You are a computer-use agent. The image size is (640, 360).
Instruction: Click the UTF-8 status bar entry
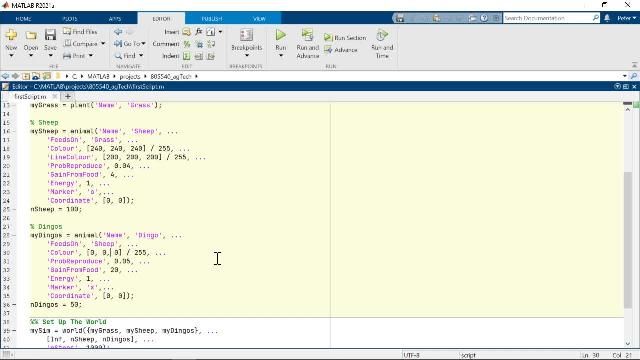coord(411,356)
